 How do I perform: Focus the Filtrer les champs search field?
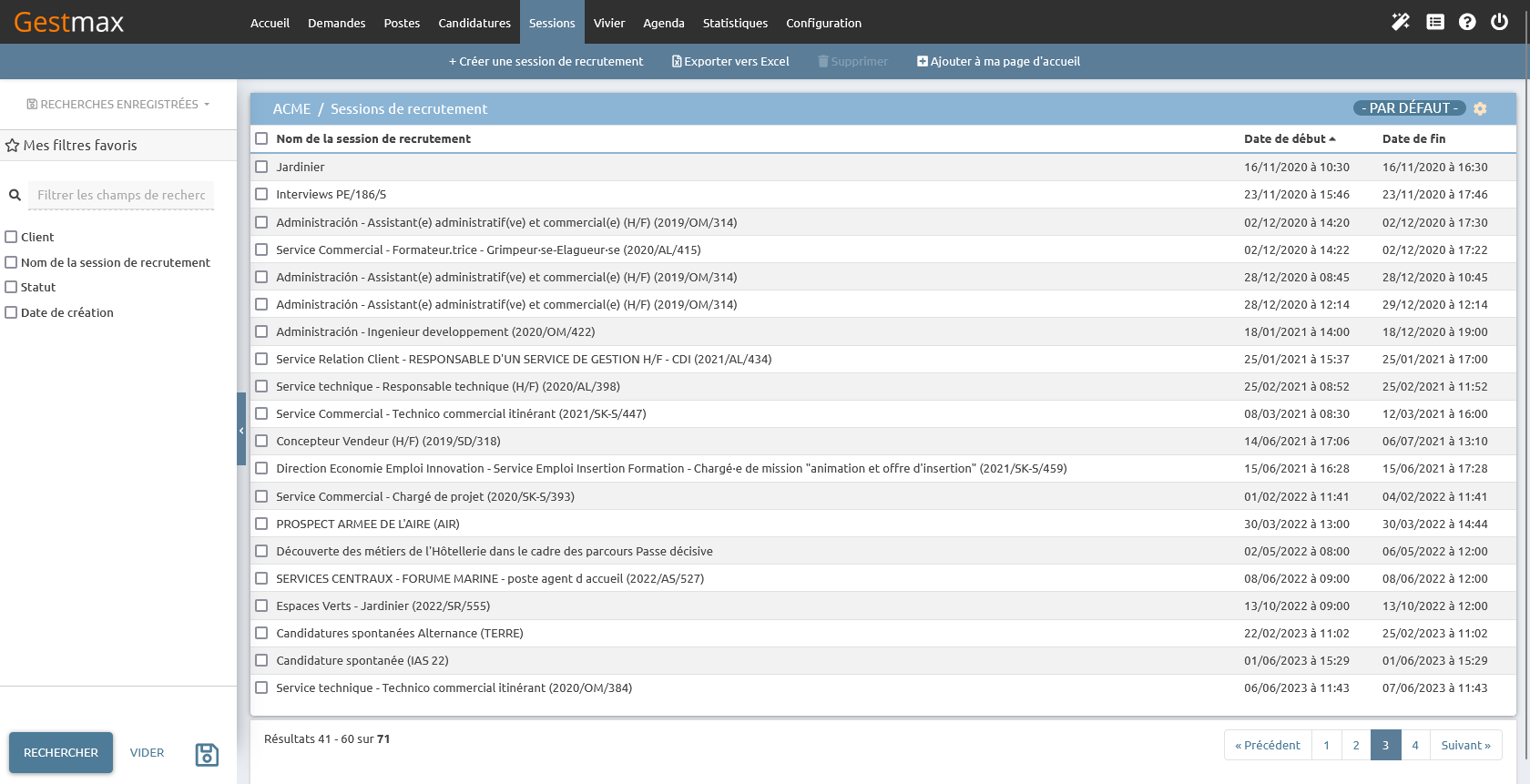tap(121, 195)
